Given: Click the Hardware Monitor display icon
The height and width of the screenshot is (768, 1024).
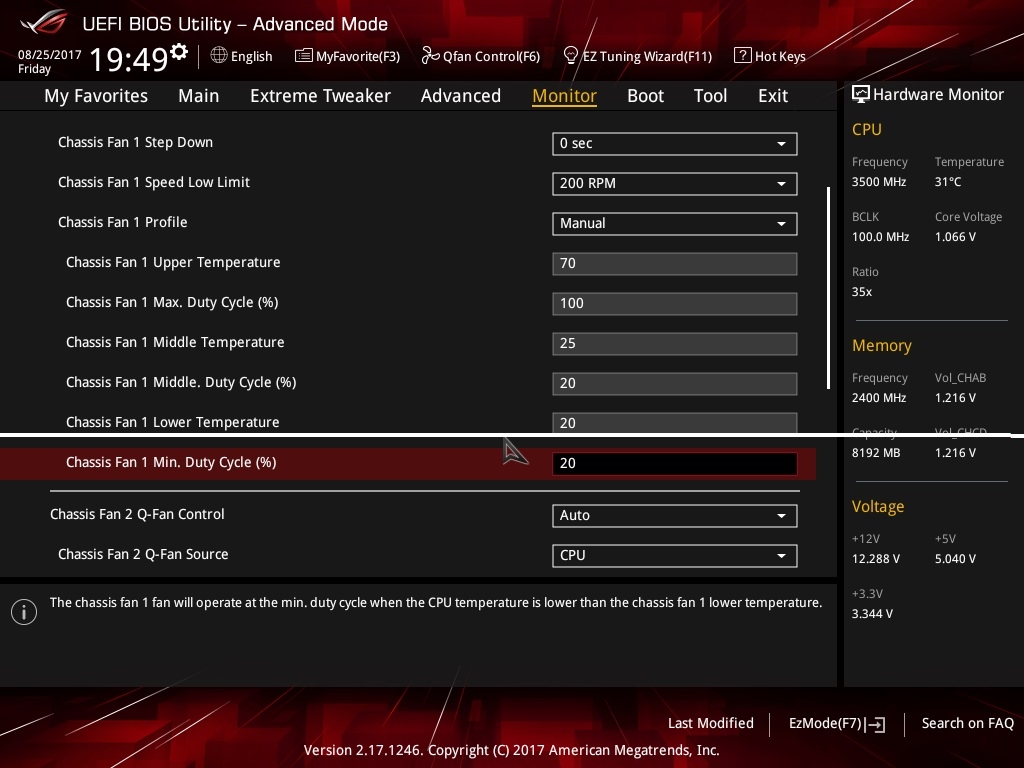Looking at the screenshot, I should click(860, 94).
